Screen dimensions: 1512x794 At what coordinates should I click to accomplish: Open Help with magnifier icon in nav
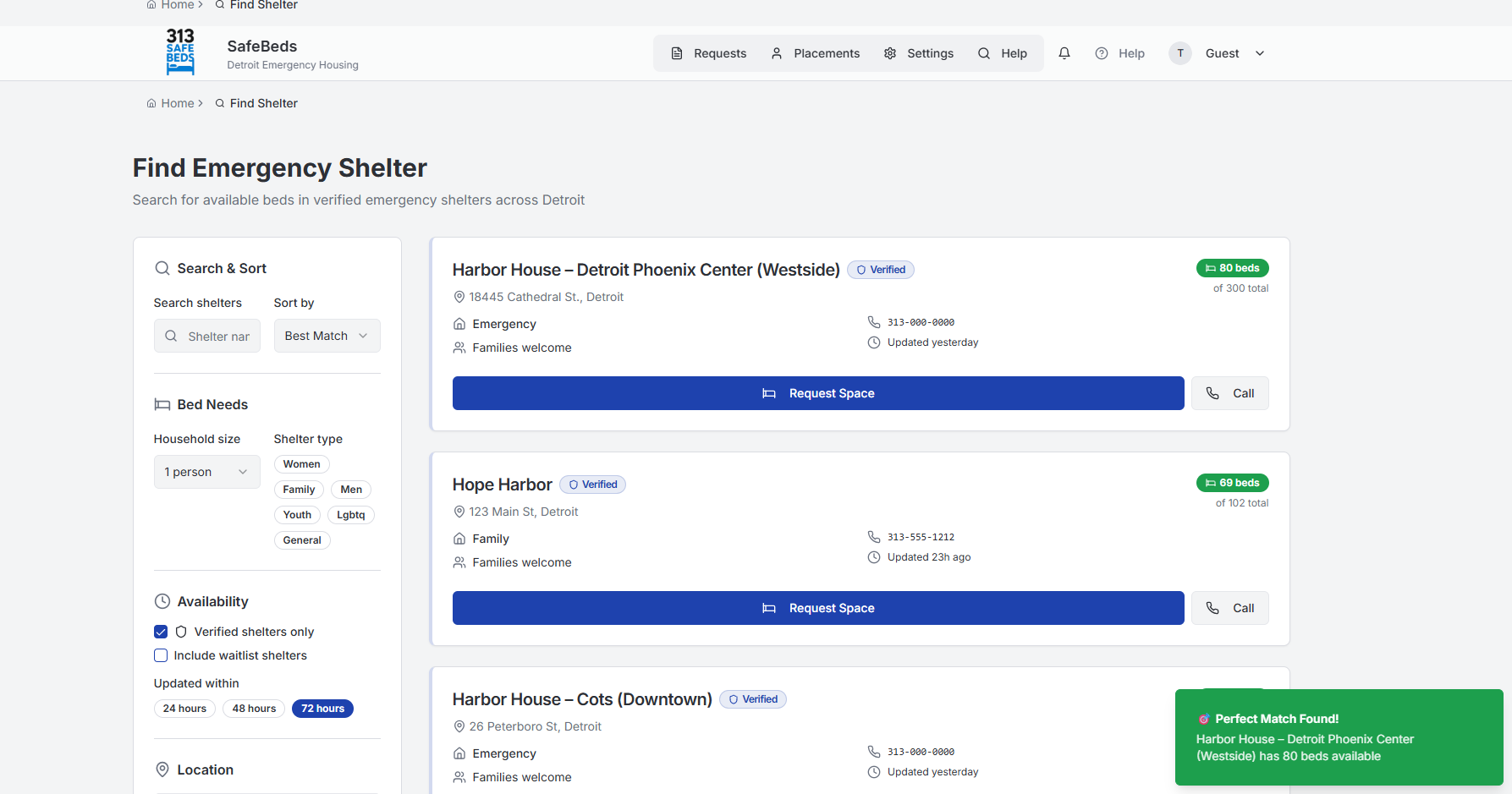1003,53
